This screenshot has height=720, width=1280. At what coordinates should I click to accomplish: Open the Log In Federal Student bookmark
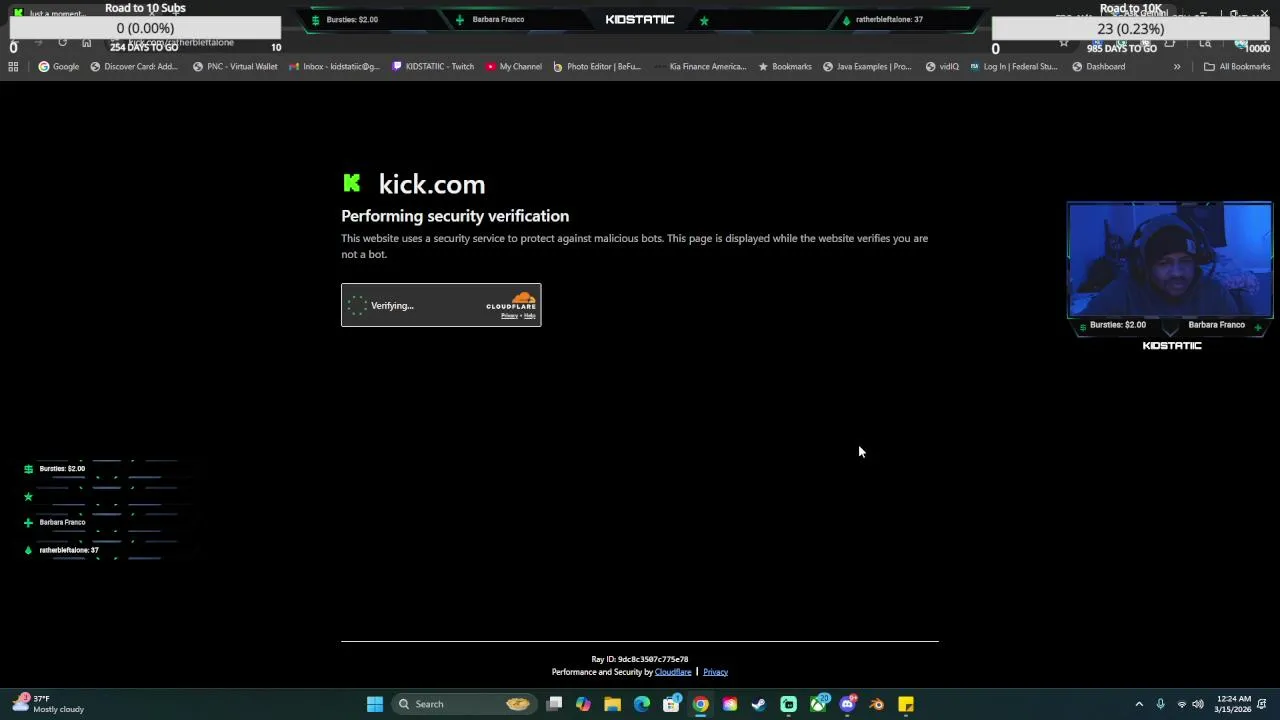tap(1013, 67)
